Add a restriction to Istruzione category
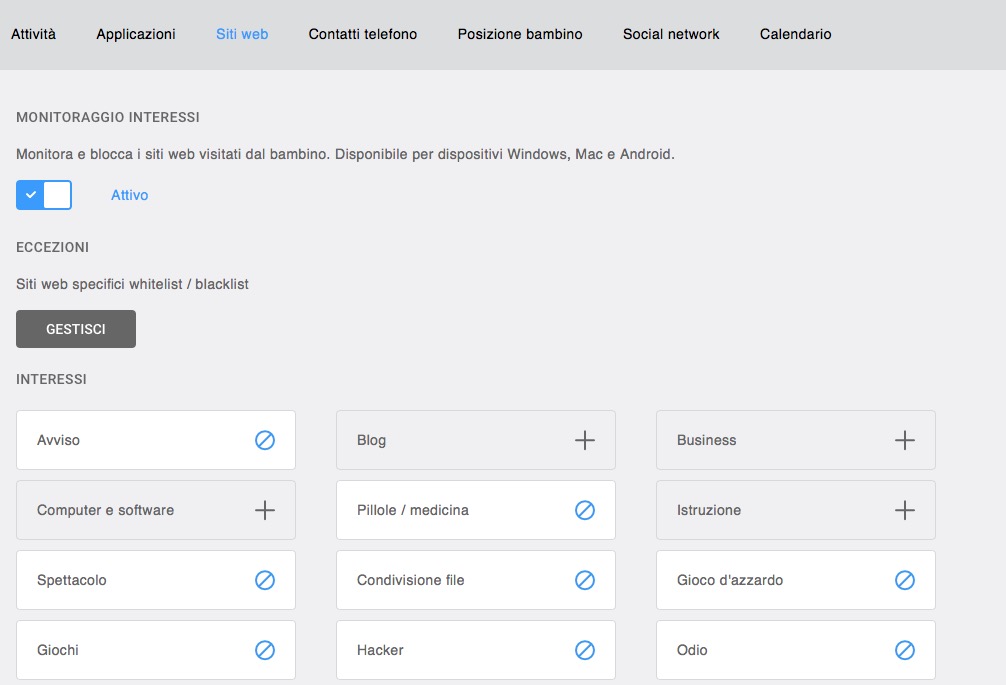The height and width of the screenshot is (685, 1006). point(905,510)
